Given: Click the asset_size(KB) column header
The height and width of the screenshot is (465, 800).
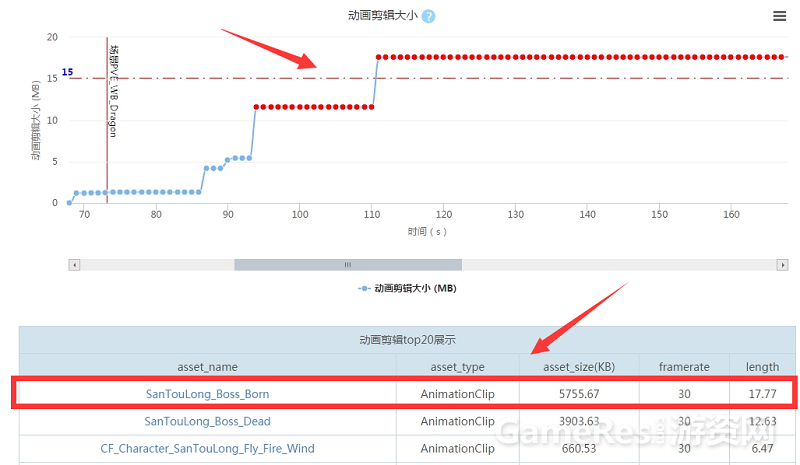Looking at the screenshot, I should tap(579, 367).
